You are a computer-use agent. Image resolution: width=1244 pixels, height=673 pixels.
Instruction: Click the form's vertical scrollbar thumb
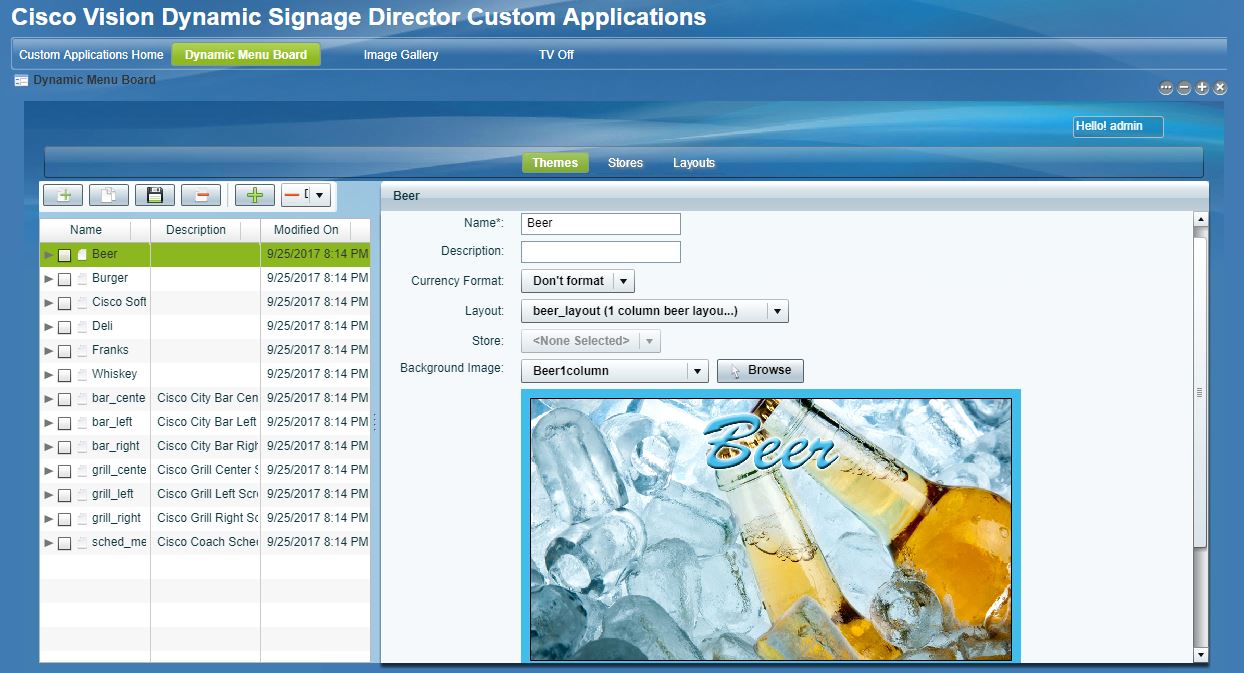[x=1201, y=392]
